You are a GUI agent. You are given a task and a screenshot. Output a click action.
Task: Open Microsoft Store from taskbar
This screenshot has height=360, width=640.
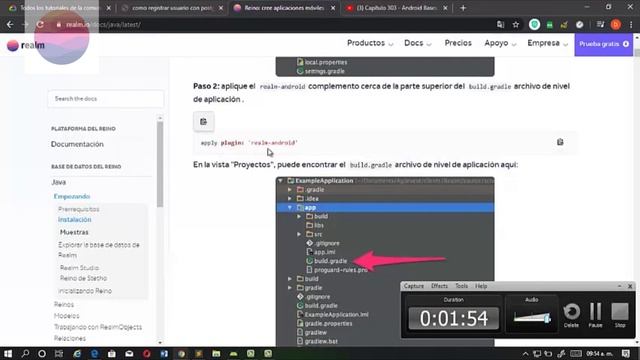[x=111, y=353]
